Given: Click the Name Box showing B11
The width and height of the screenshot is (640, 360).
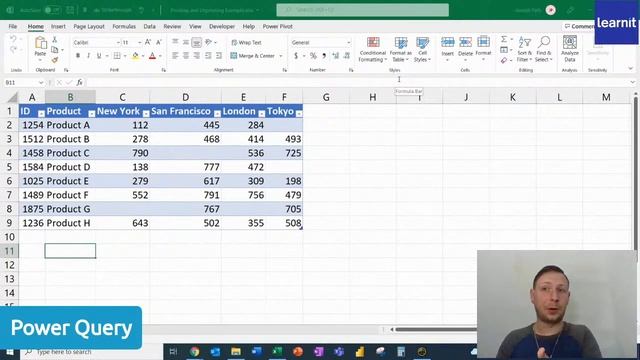Looking at the screenshot, I should point(23,82).
